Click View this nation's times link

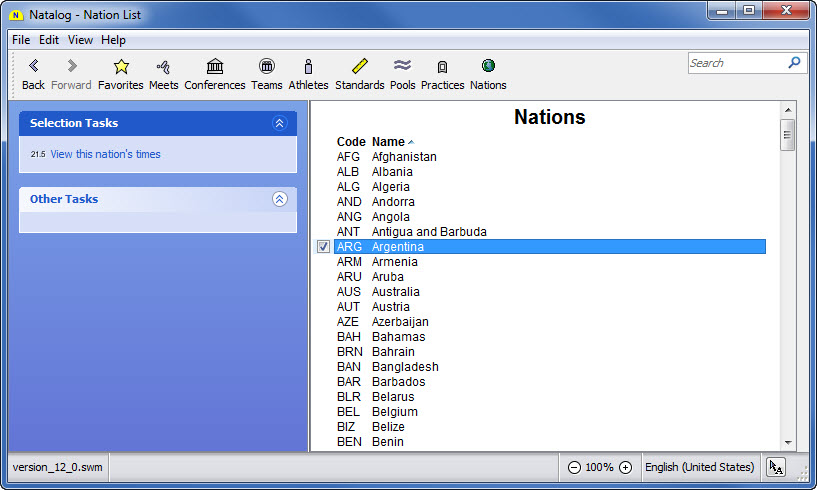tap(105, 154)
